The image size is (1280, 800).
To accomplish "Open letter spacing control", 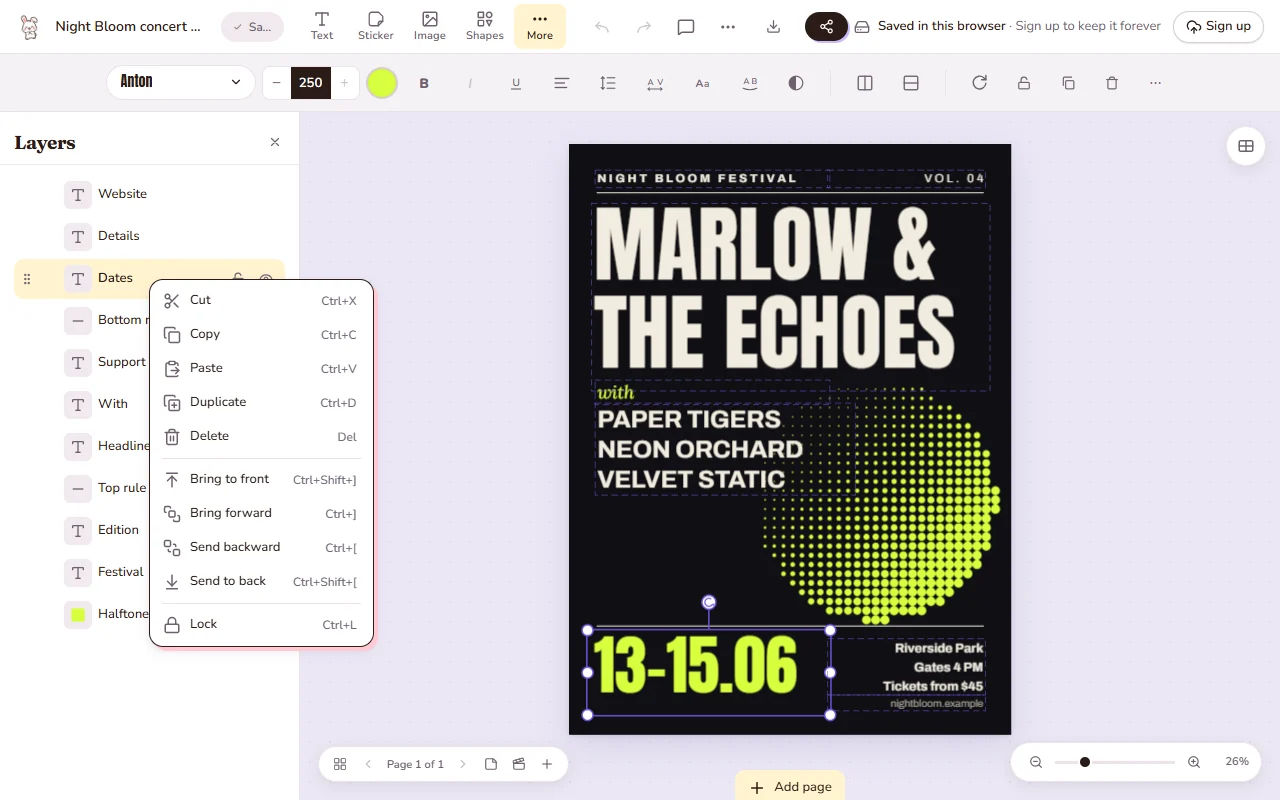I will [655, 83].
